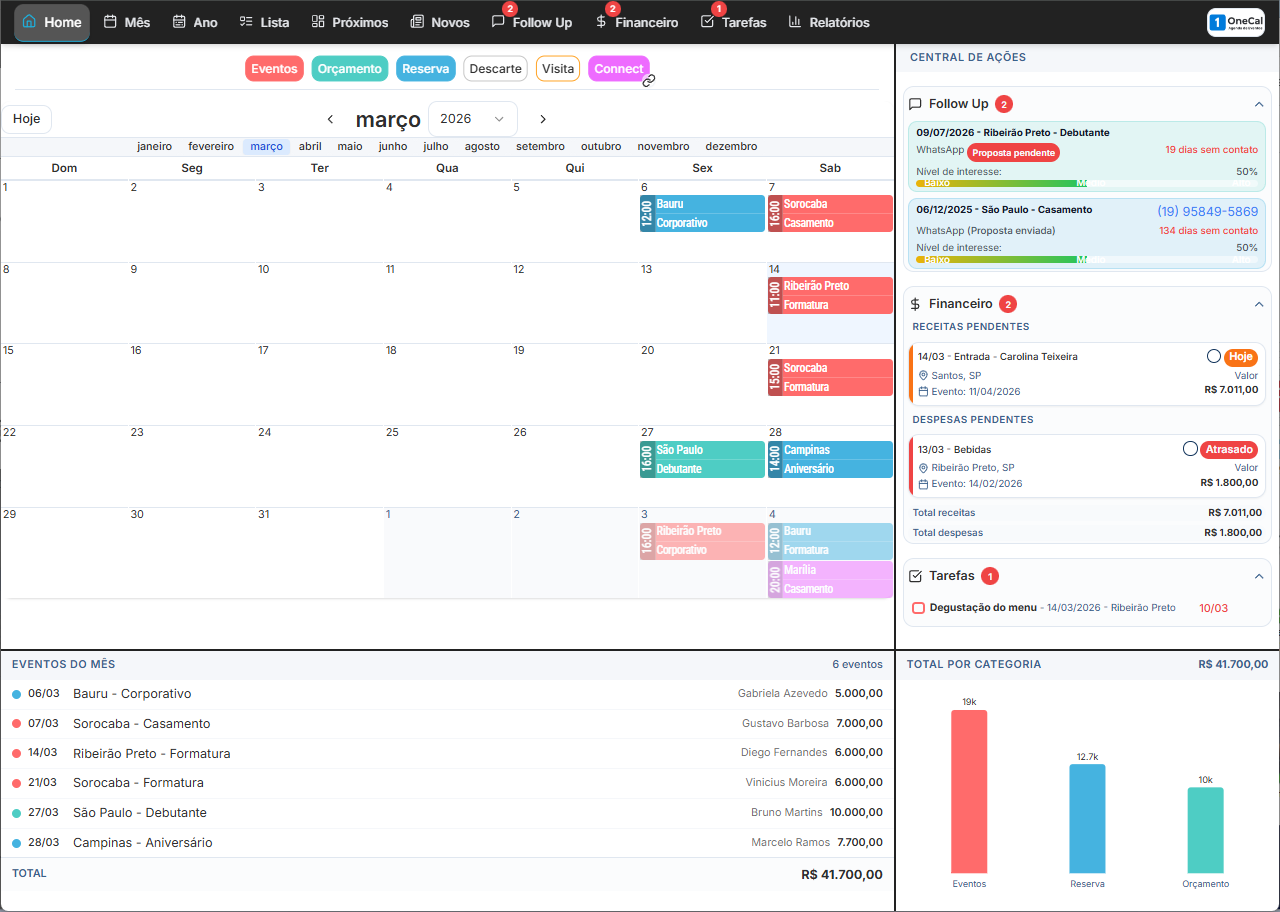Click the dollar icon in Financeiro panel header
The height and width of the screenshot is (912, 1280).
tap(915, 304)
